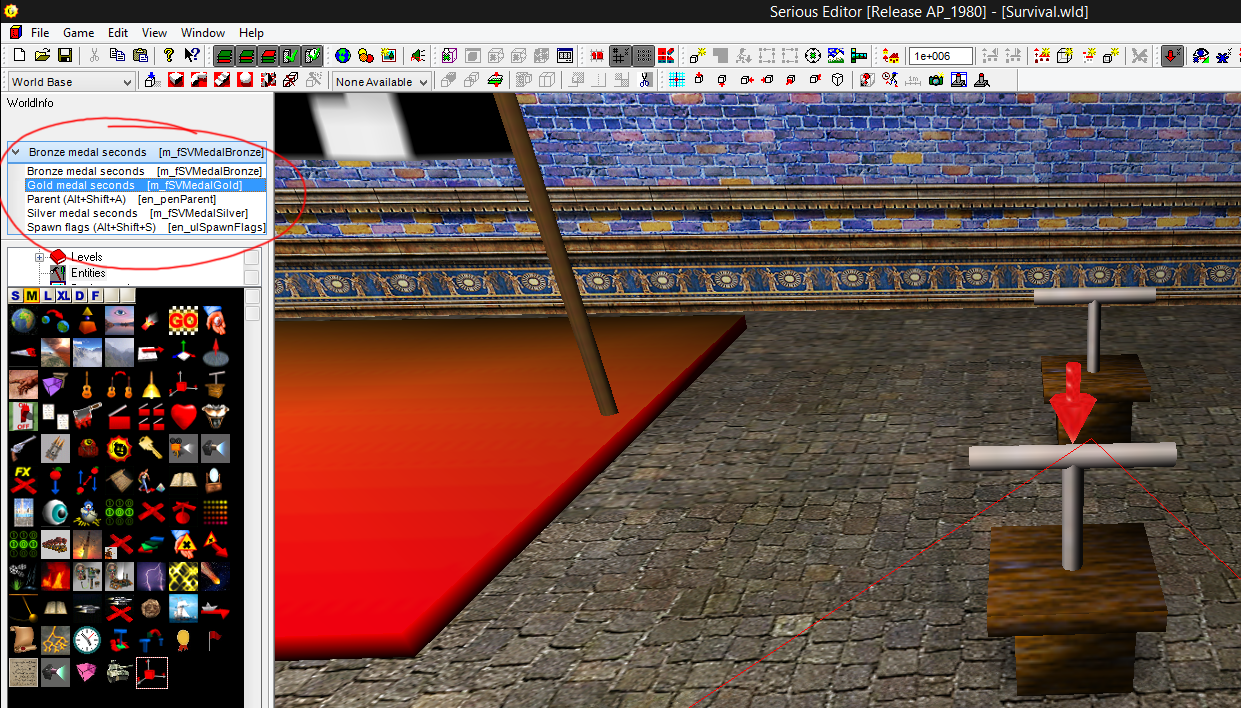Select the Entities tree item
Image resolution: width=1241 pixels, height=708 pixels.
88,273
